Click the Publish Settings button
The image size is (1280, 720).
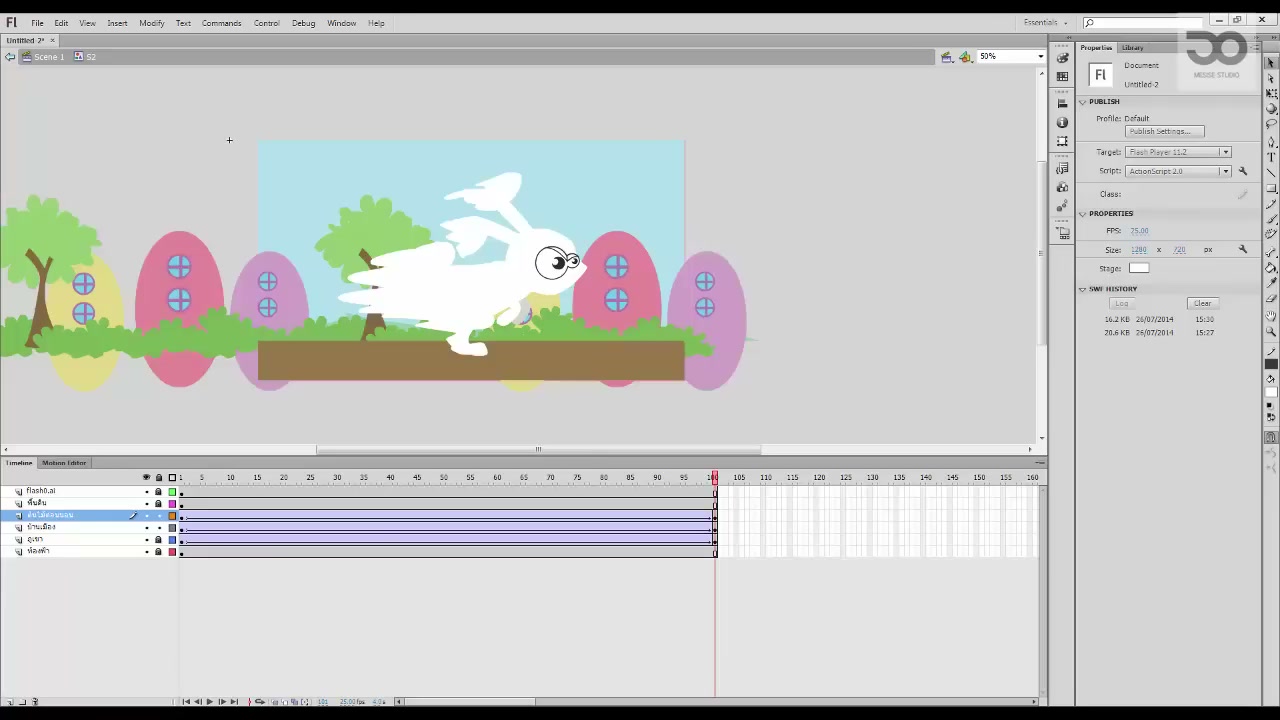[1164, 131]
